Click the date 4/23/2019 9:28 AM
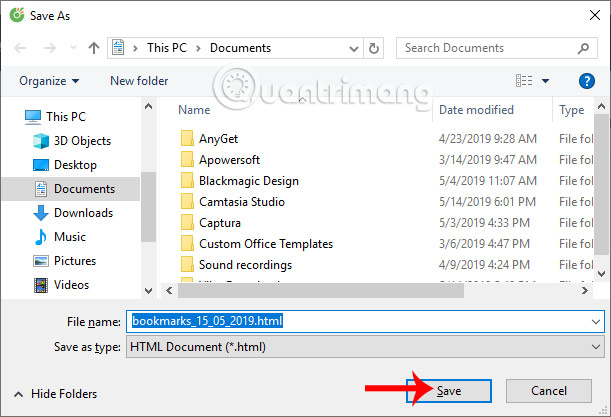 click(487, 139)
